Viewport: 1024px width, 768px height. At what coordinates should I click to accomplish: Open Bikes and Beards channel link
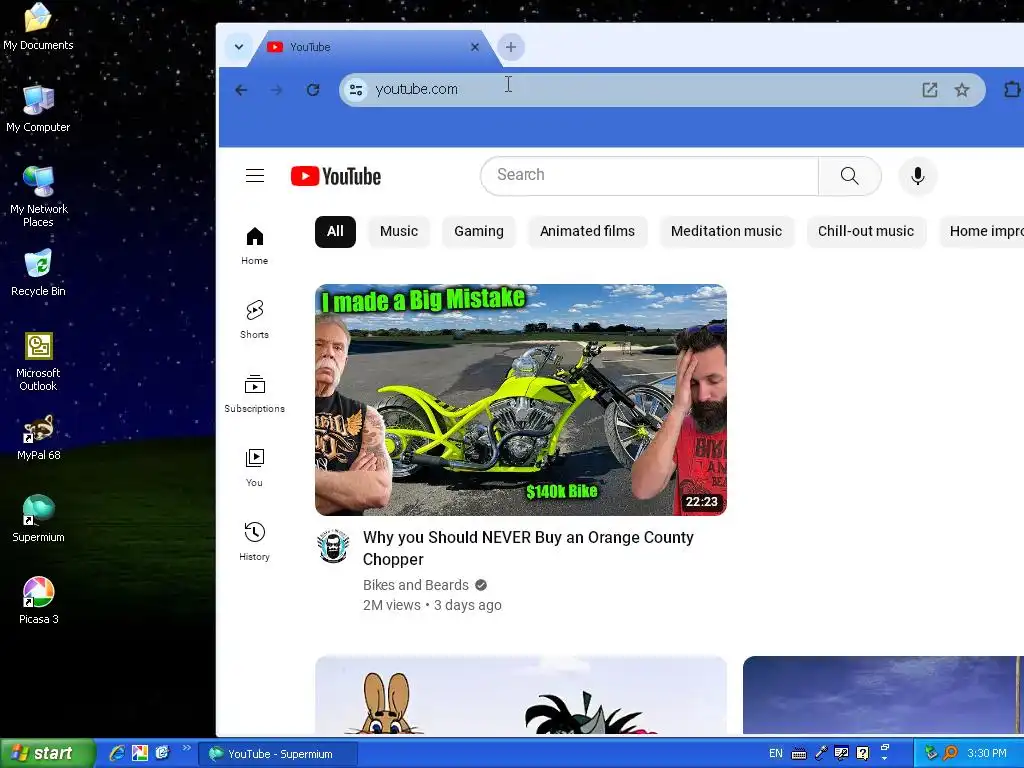tap(416, 585)
